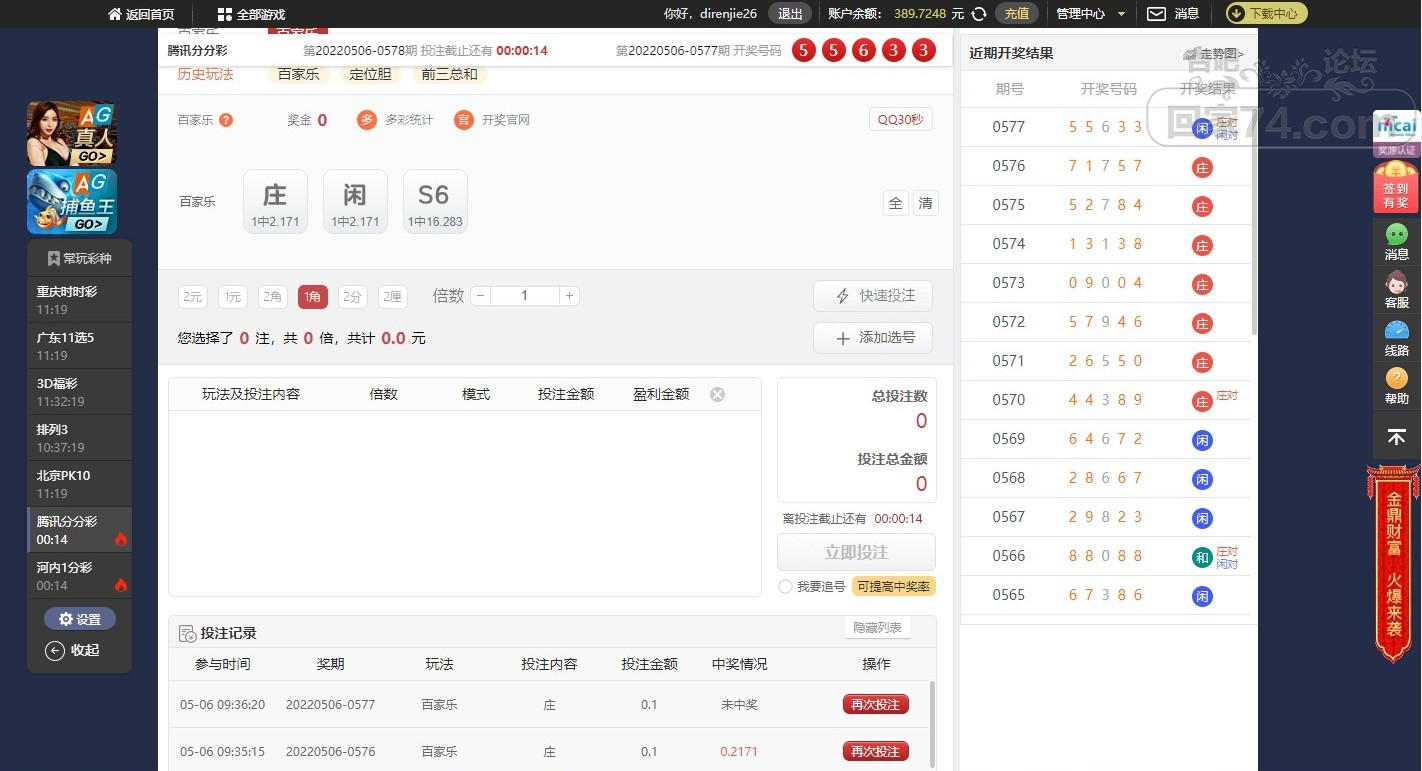Image resolution: width=1422 pixels, height=771 pixels.
Task: Select 百家乐 play type tab
Action: click(x=298, y=74)
